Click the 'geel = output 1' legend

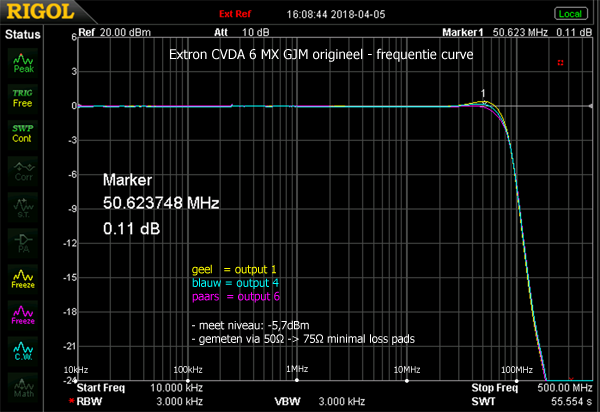tap(234, 270)
